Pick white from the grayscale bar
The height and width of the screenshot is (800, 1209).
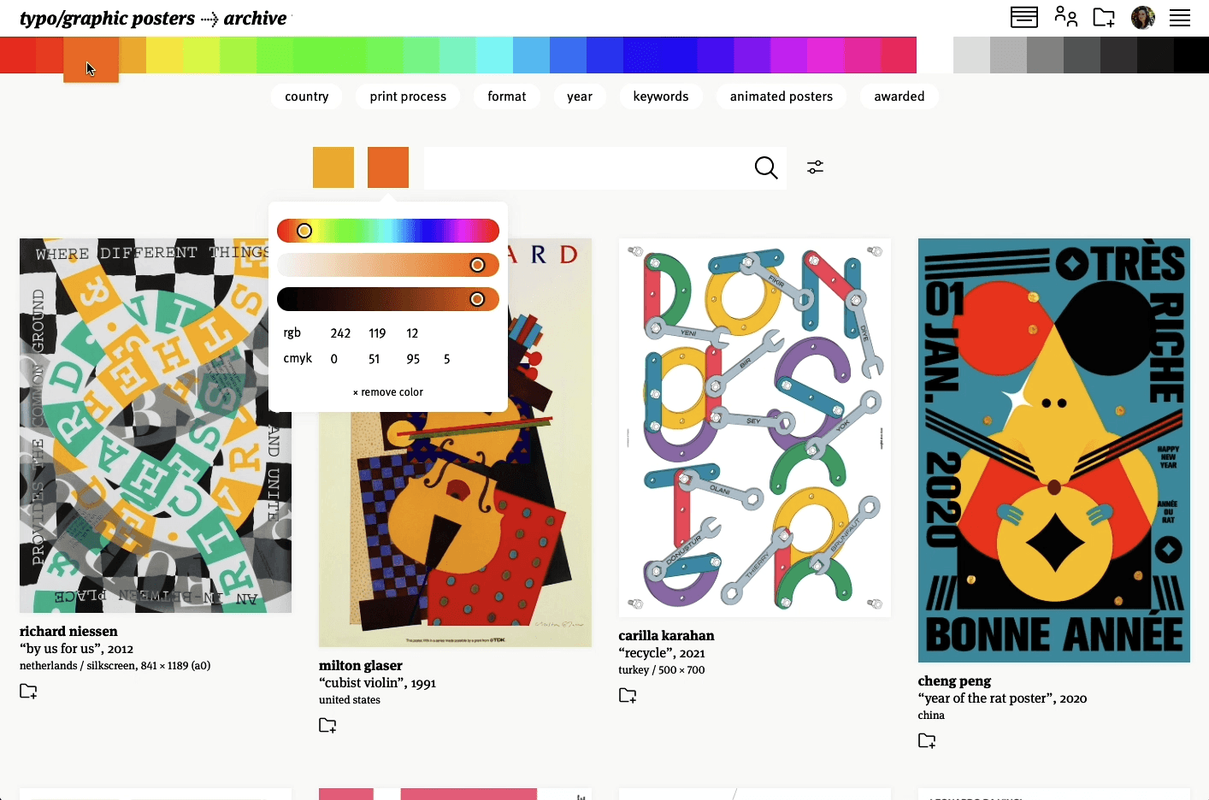tap(934, 55)
